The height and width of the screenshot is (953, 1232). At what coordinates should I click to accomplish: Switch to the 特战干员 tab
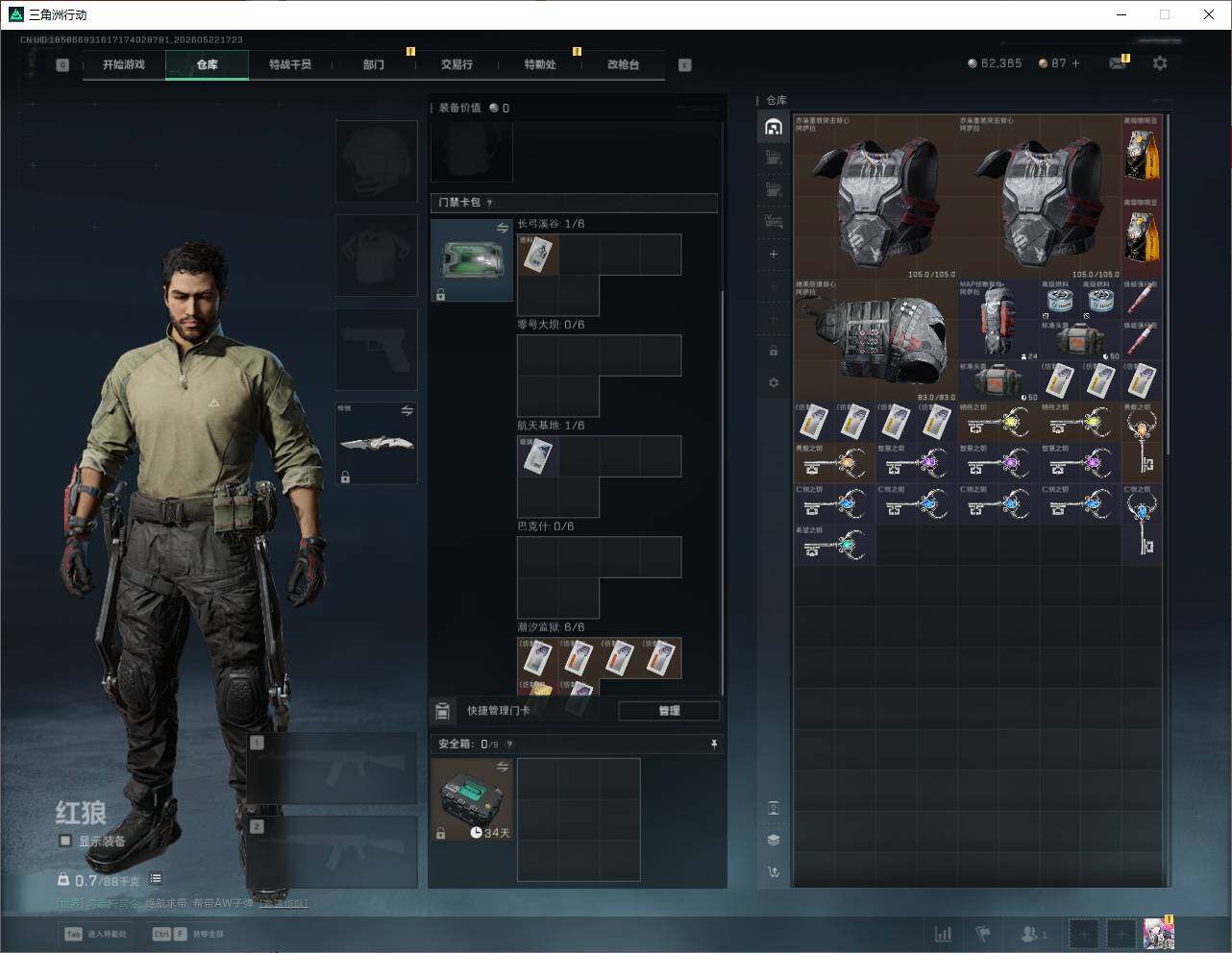(x=290, y=64)
